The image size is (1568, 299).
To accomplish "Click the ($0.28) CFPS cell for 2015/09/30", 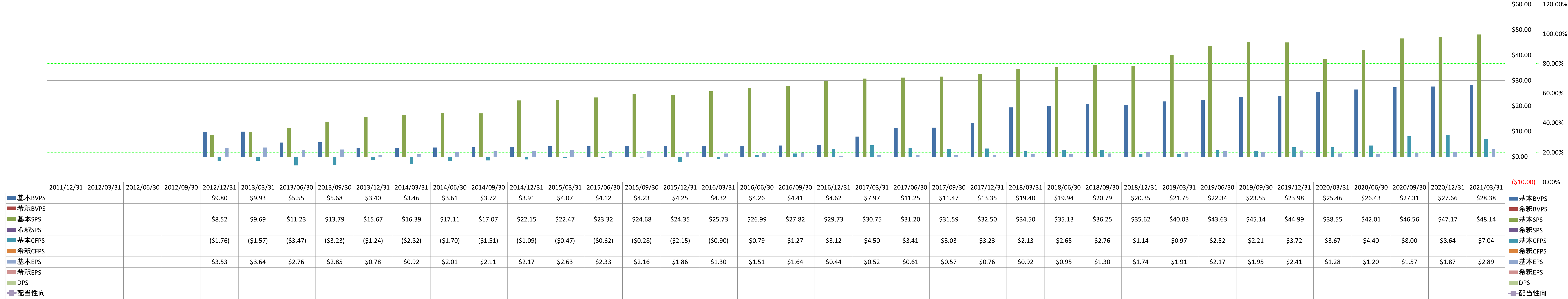I will pyautogui.click(x=642, y=241).
